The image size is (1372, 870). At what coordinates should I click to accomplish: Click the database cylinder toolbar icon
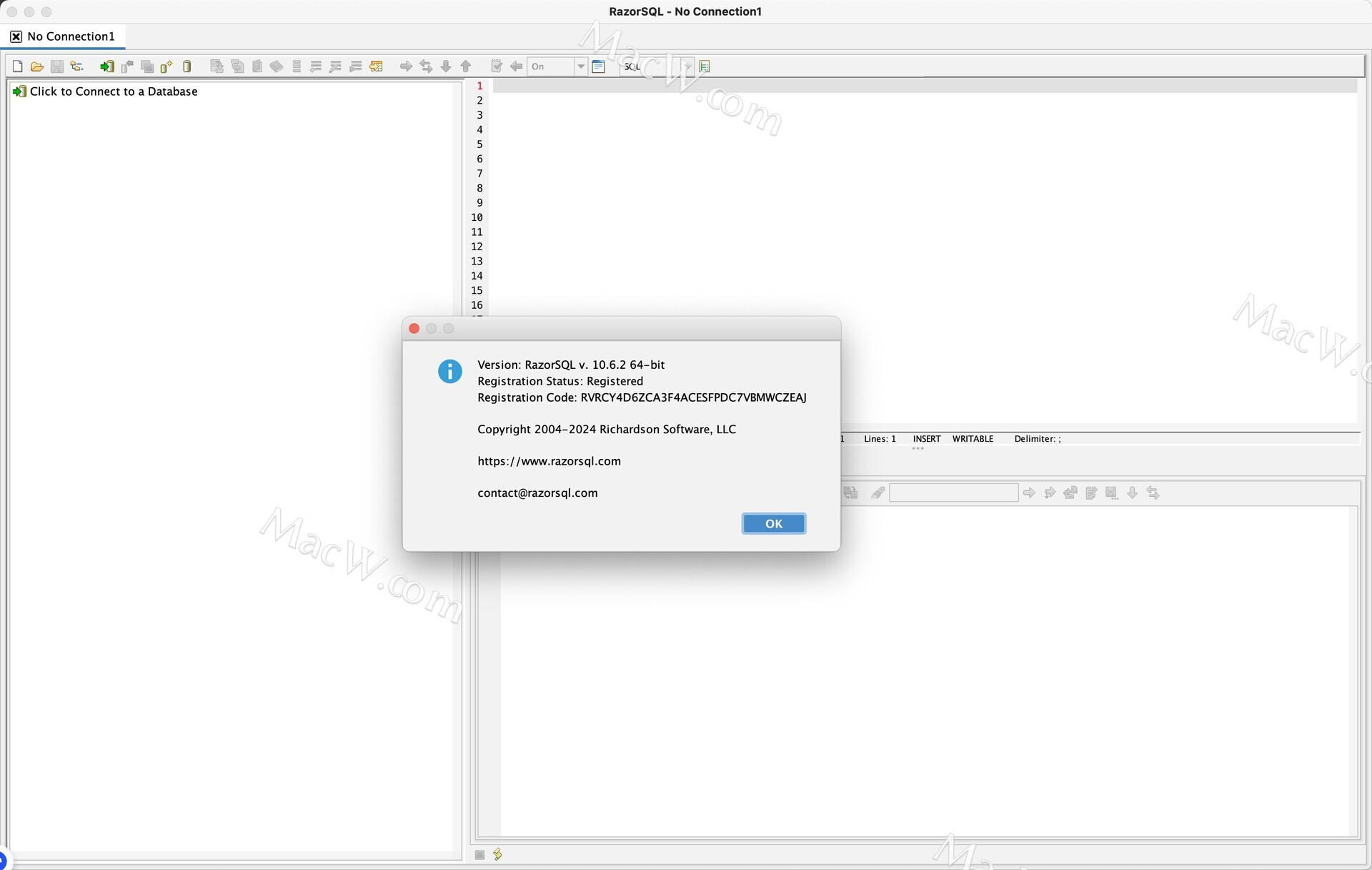click(187, 66)
